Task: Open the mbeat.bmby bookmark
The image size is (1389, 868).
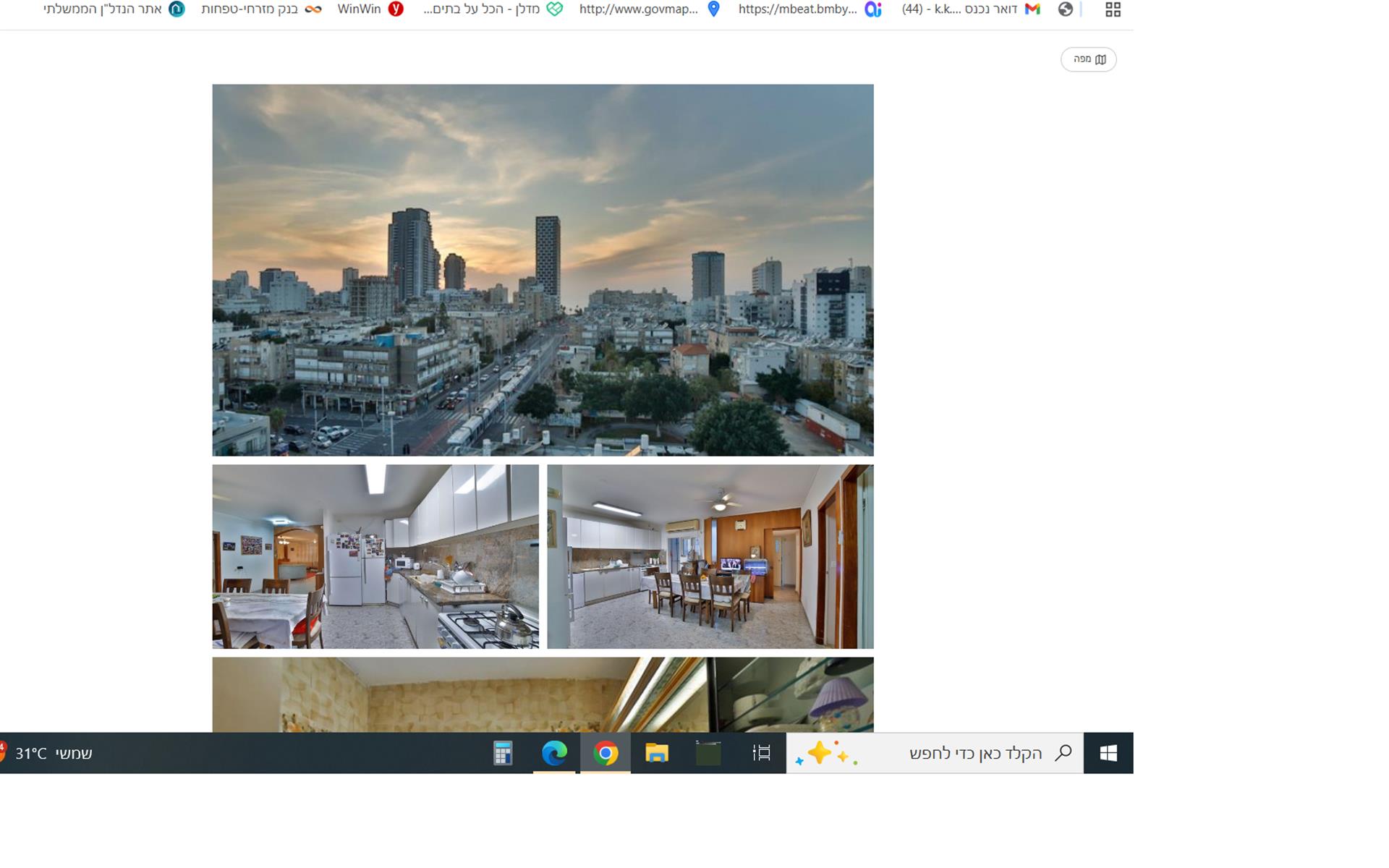Action: pos(809,9)
